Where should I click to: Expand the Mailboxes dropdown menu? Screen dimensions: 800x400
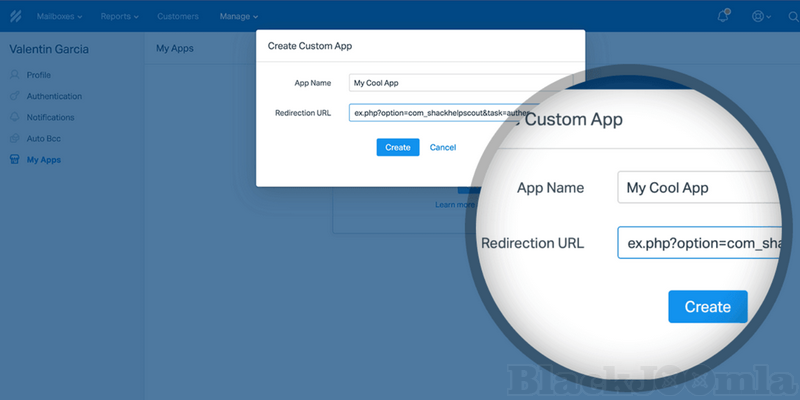click(x=59, y=16)
